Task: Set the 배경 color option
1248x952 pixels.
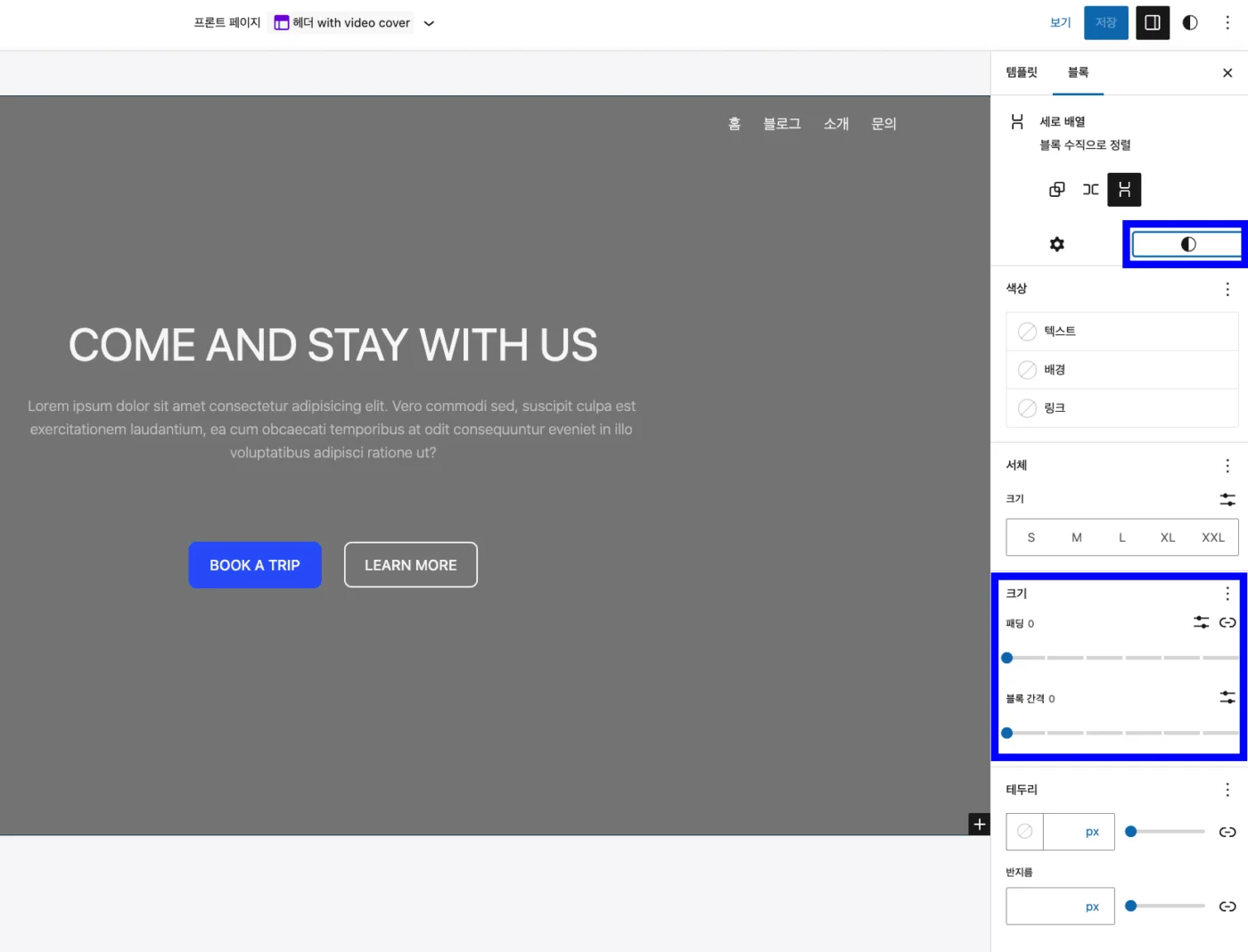Action: (1122, 370)
